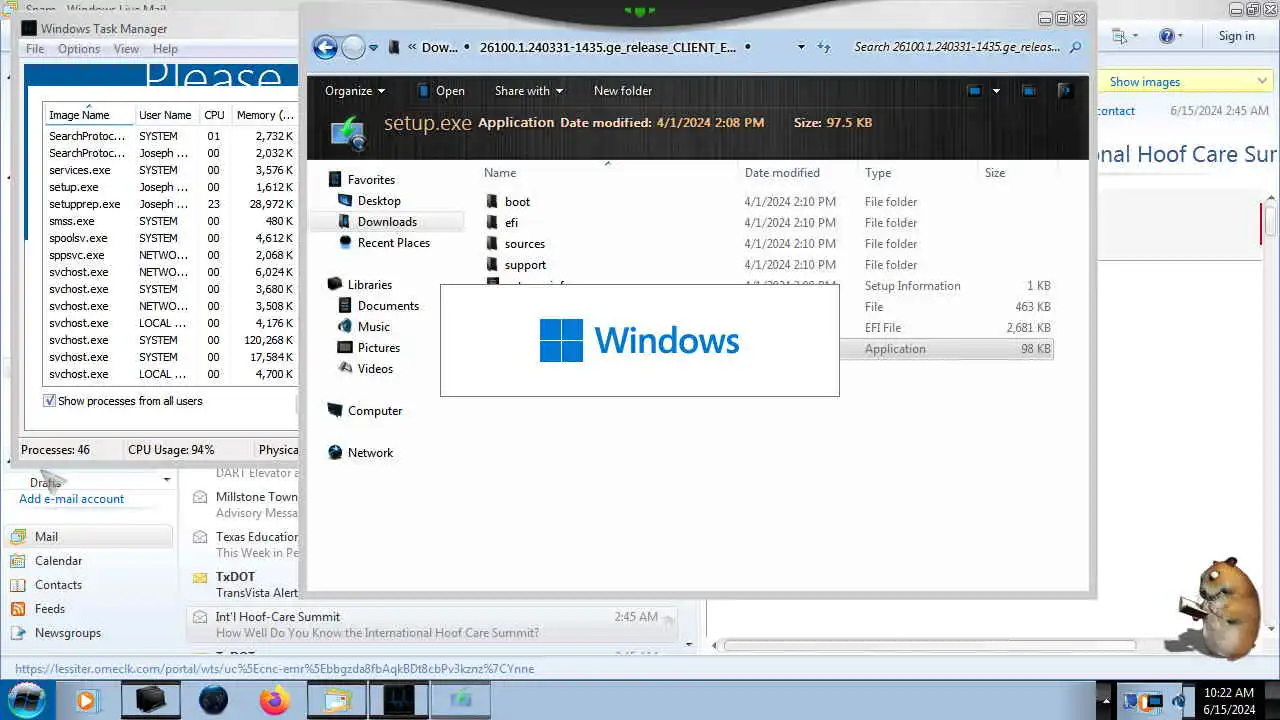Change the view with the view icon
The height and width of the screenshot is (720, 1280).
coord(975,91)
